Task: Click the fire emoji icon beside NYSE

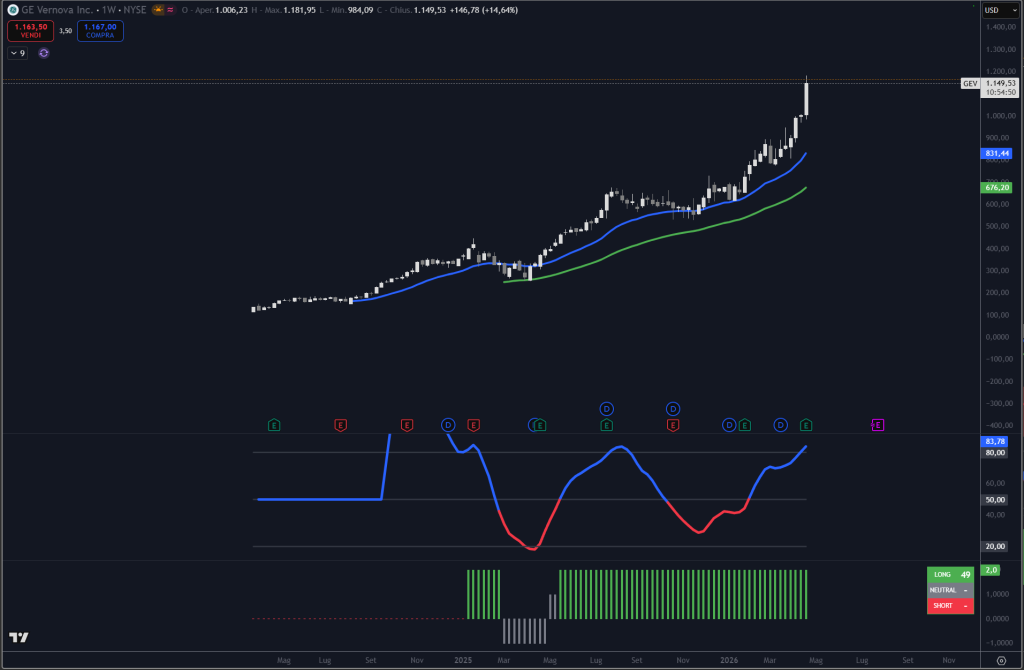Action: pyautogui.click(x=157, y=9)
